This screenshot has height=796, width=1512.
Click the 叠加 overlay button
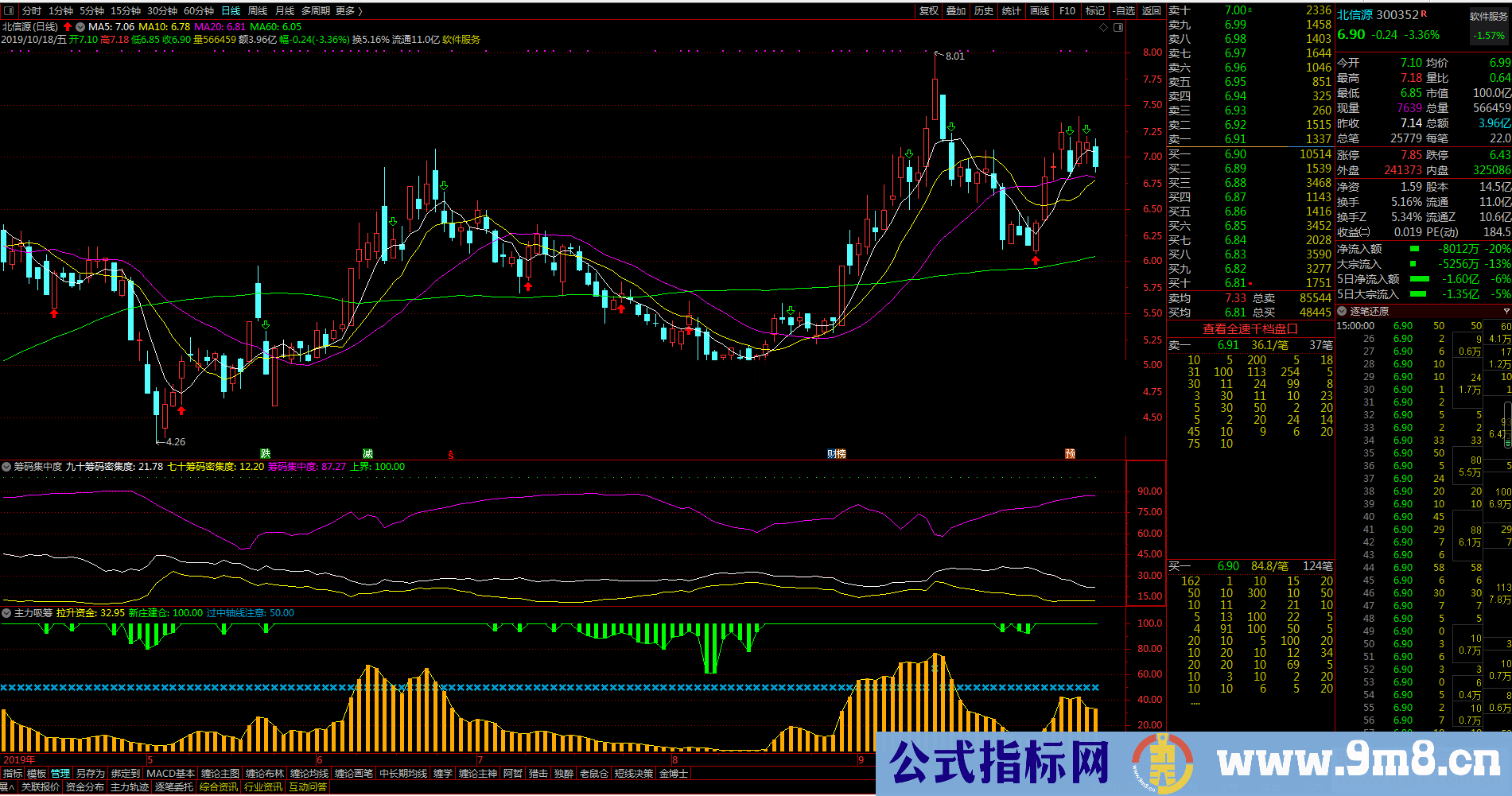pyautogui.click(x=956, y=10)
